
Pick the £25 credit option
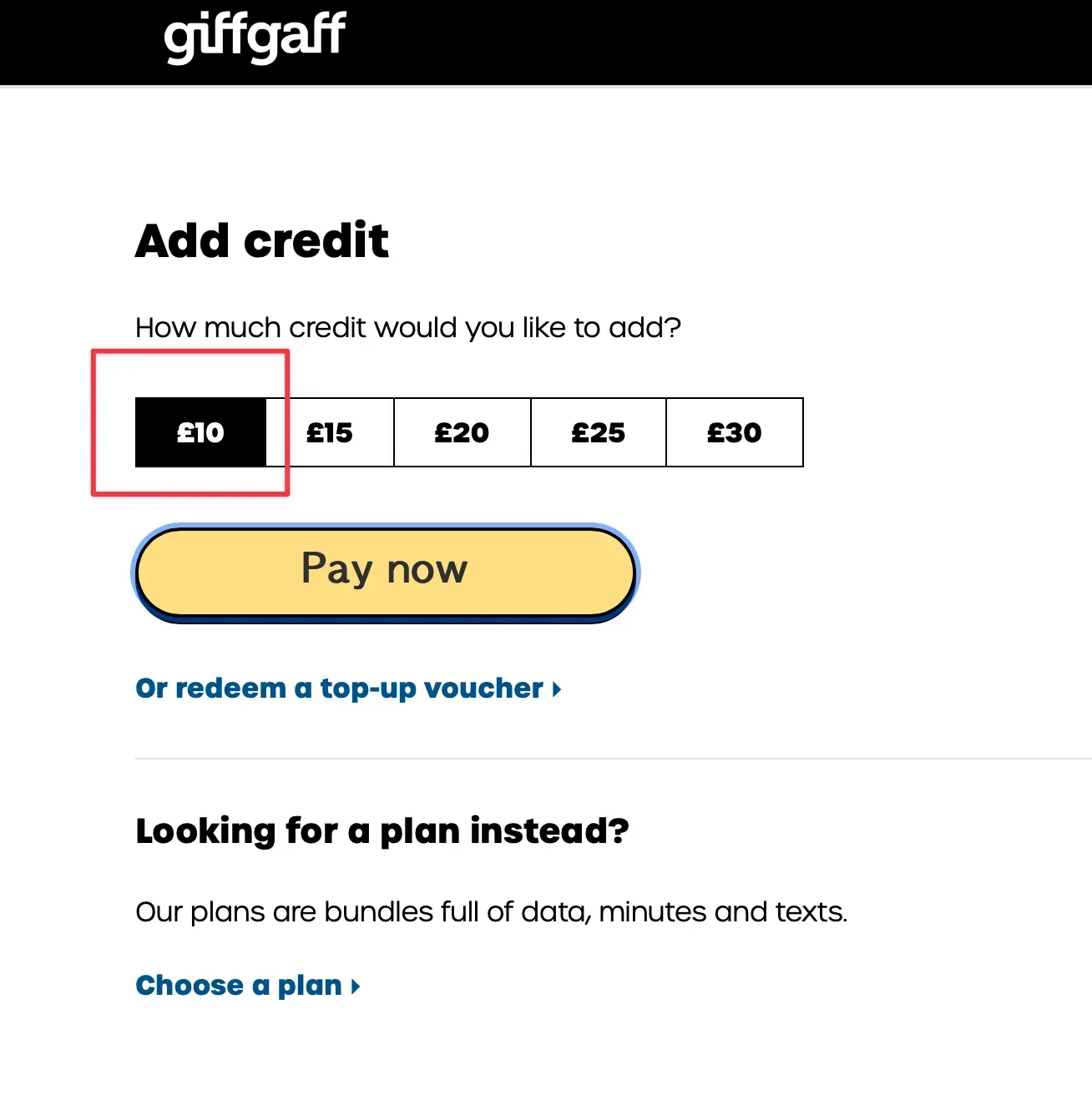click(598, 432)
